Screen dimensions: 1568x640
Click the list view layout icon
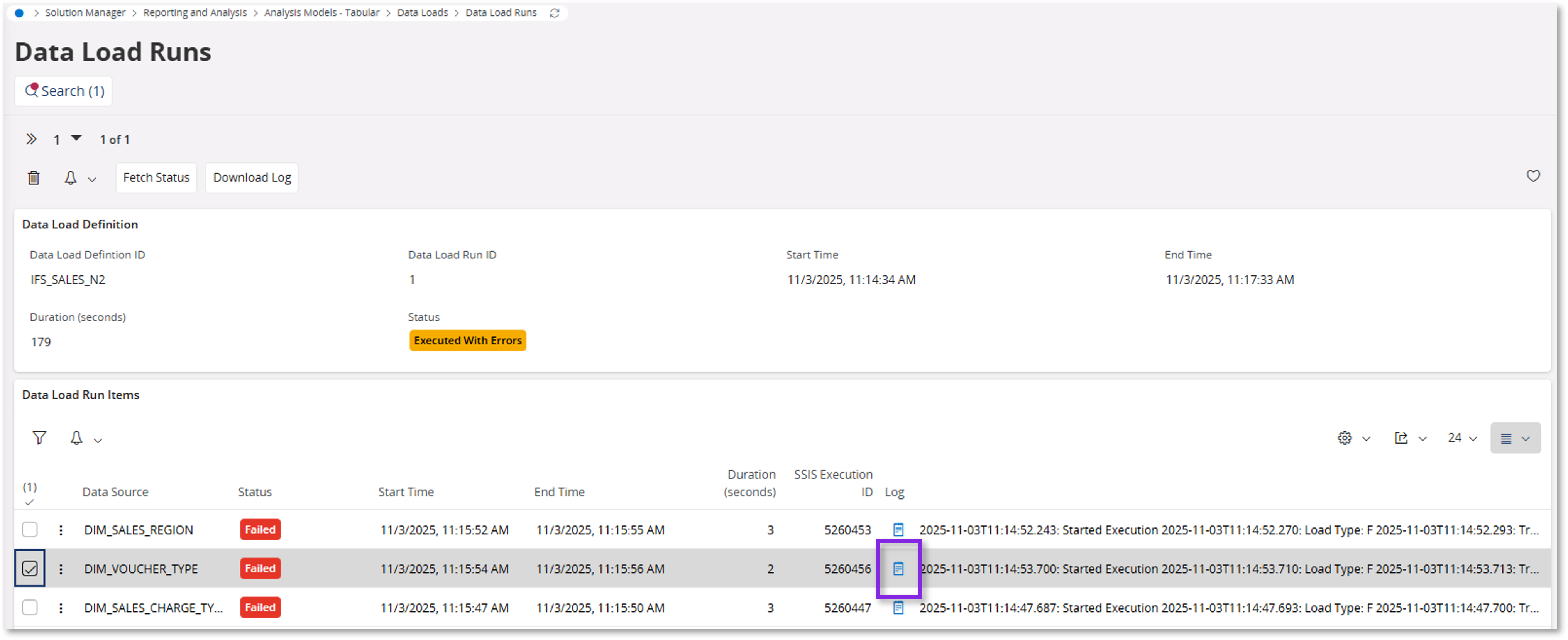[x=1506, y=439]
